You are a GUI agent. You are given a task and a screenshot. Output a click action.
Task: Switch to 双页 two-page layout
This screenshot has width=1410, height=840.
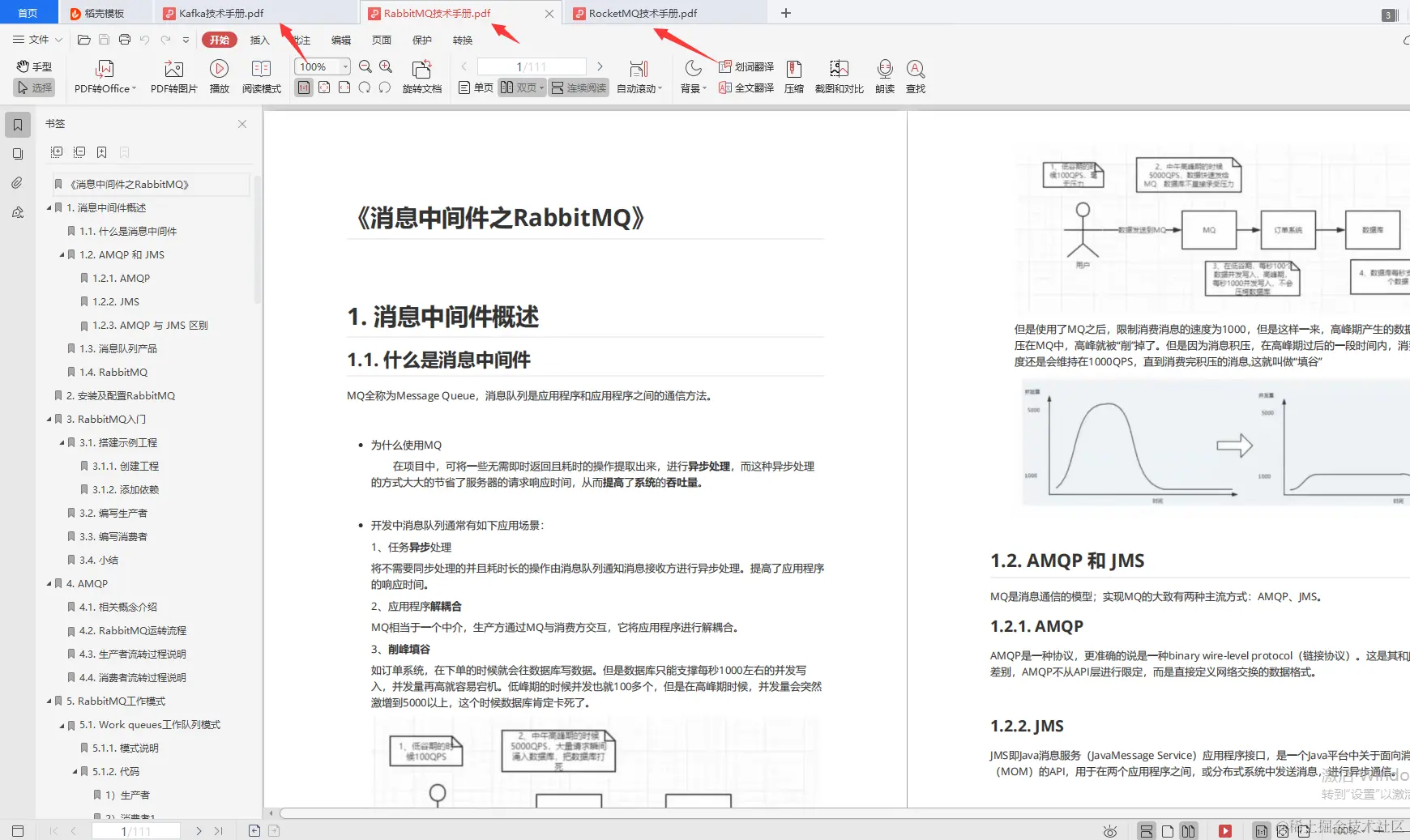[522, 87]
